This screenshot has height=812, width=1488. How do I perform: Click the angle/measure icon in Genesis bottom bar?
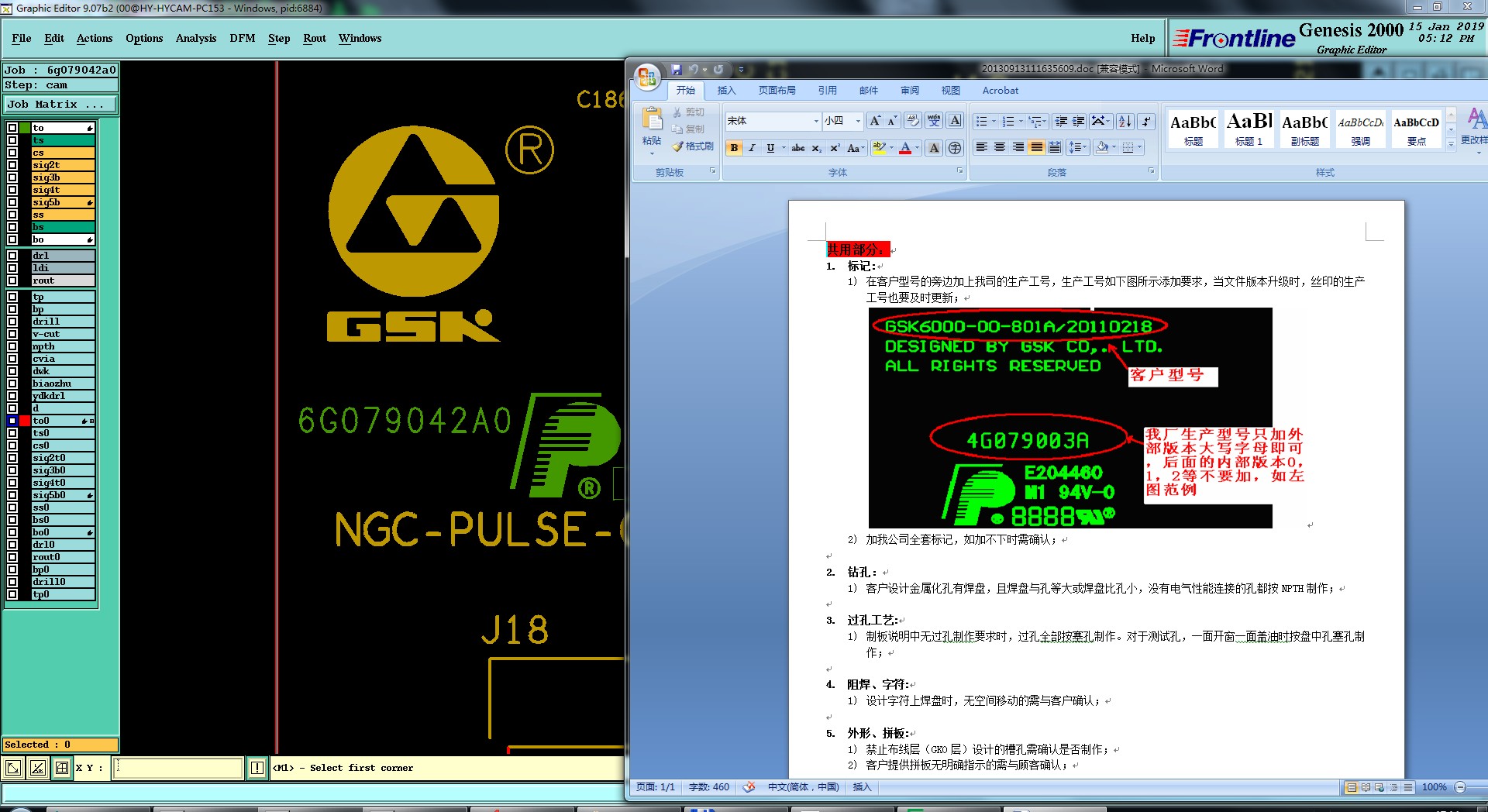[x=38, y=768]
